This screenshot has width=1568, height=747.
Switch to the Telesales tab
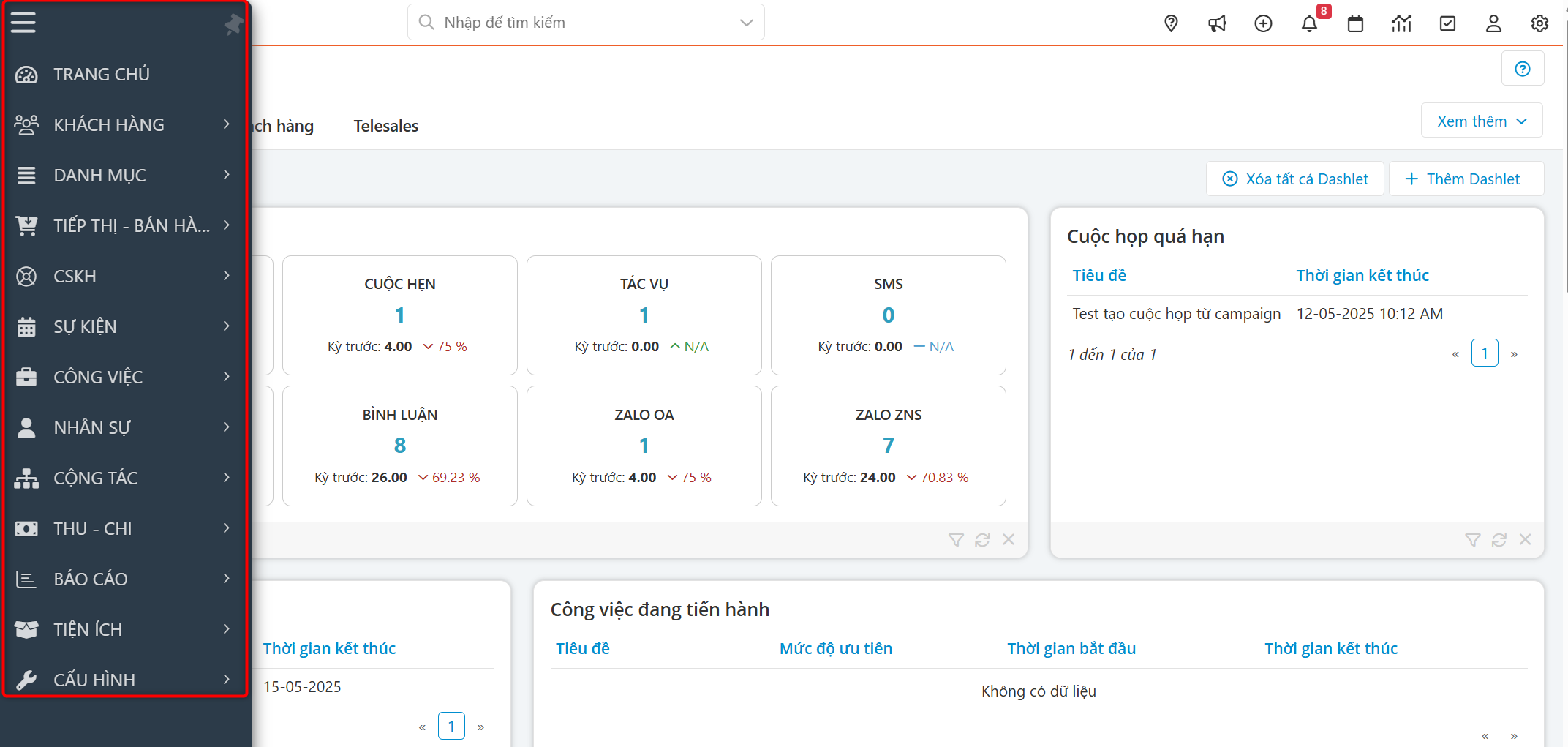[x=385, y=126]
